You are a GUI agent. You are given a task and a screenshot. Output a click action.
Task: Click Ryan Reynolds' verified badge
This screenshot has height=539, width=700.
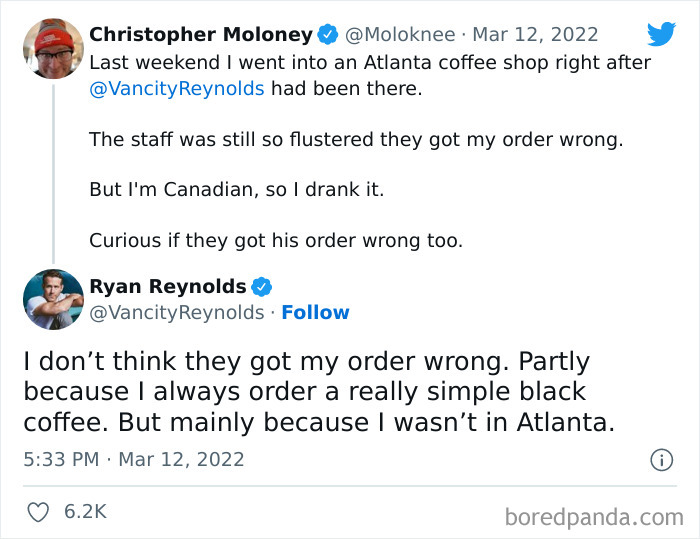point(262,287)
